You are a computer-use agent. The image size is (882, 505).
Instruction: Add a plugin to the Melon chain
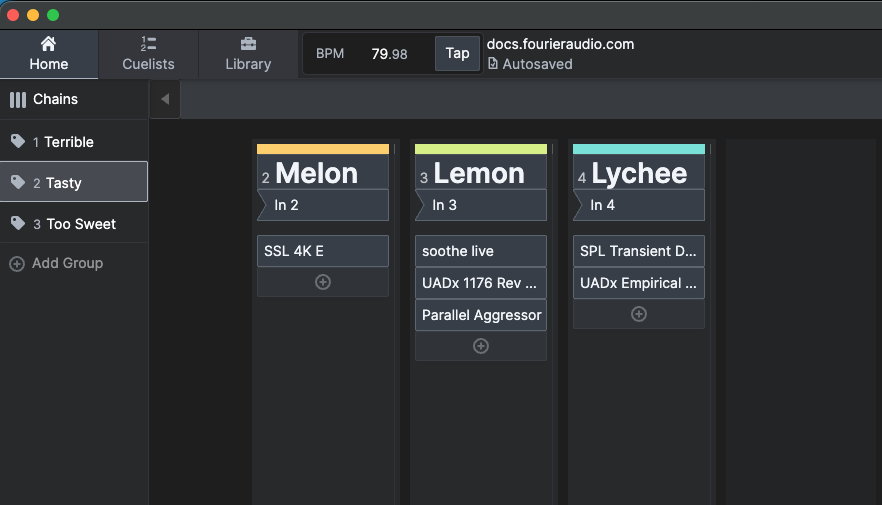(x=323, y=282)
